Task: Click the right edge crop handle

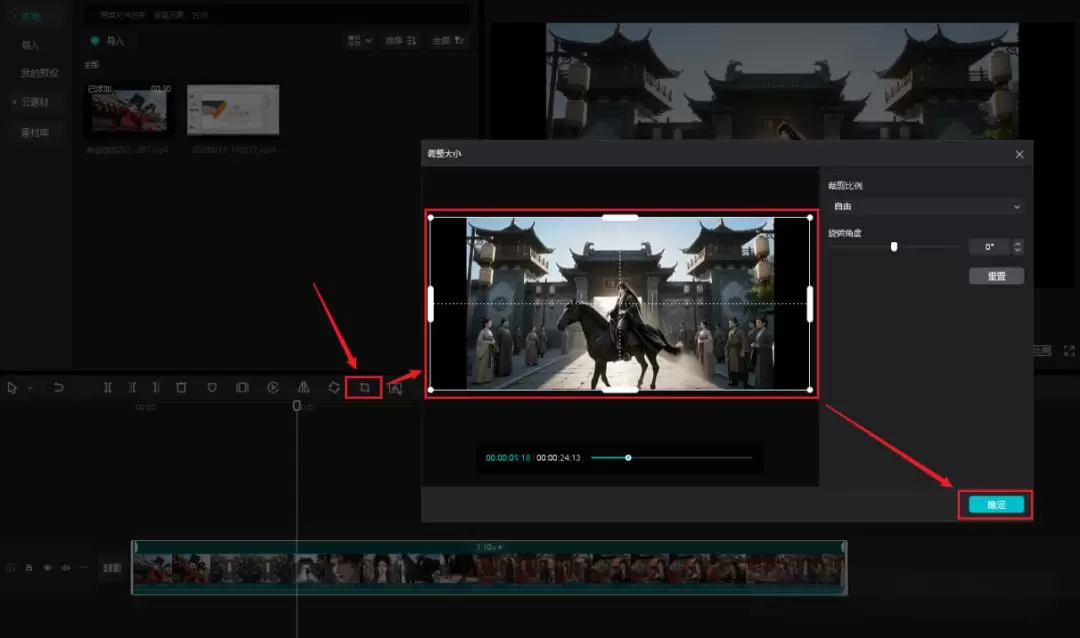Action: pyautogui.click(x=810, y=304)
